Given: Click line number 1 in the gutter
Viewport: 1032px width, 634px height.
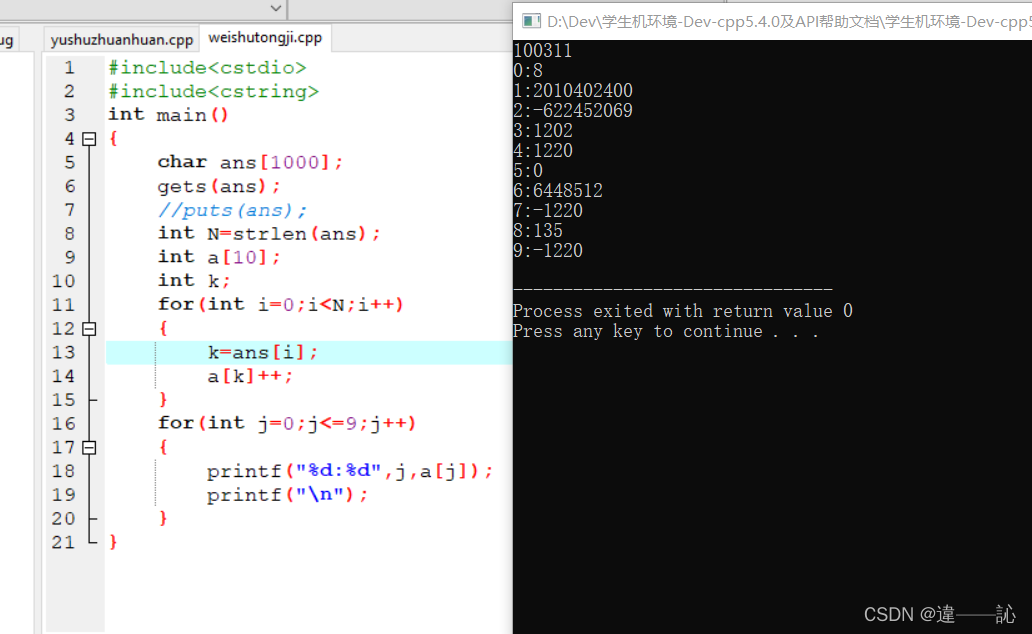Looking at the screenshot, I should tap(69, 68).
